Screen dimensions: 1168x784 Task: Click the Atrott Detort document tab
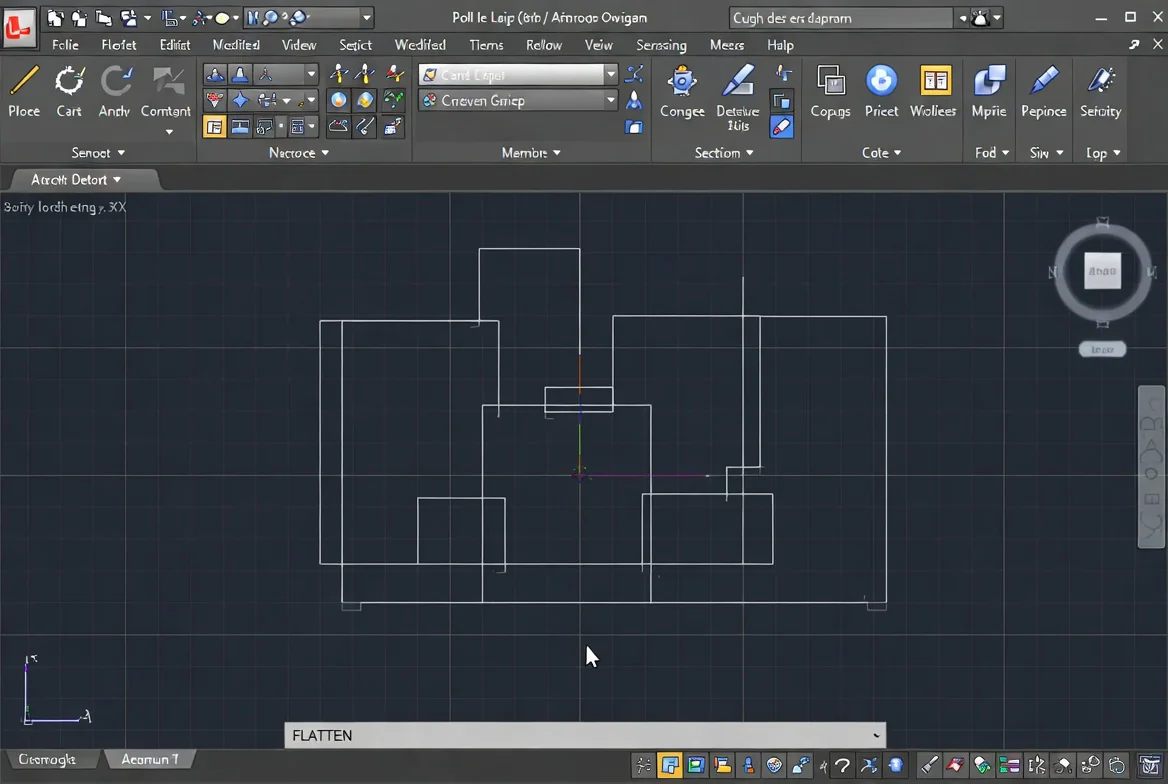coord(75,180)
